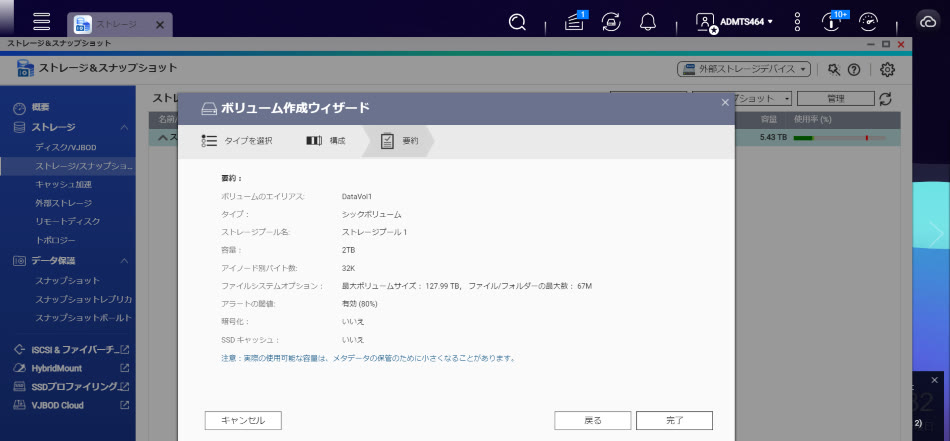This screenshot has width=950, height=441.
Task: Go to タイプを選択 wizard step
Action: (237, 141)
